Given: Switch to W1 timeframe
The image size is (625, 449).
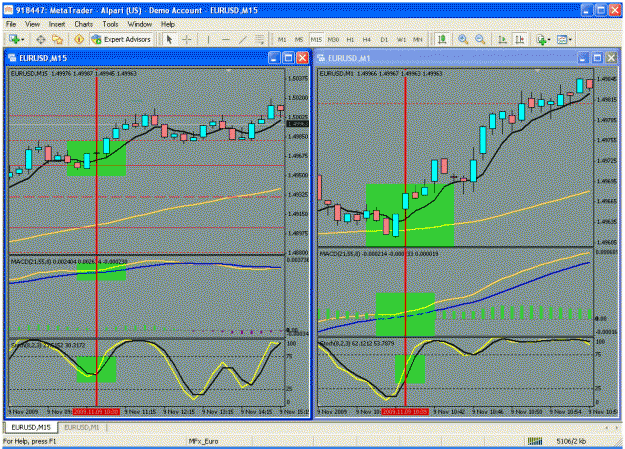Looking at the screenshot, I should 401,39.
